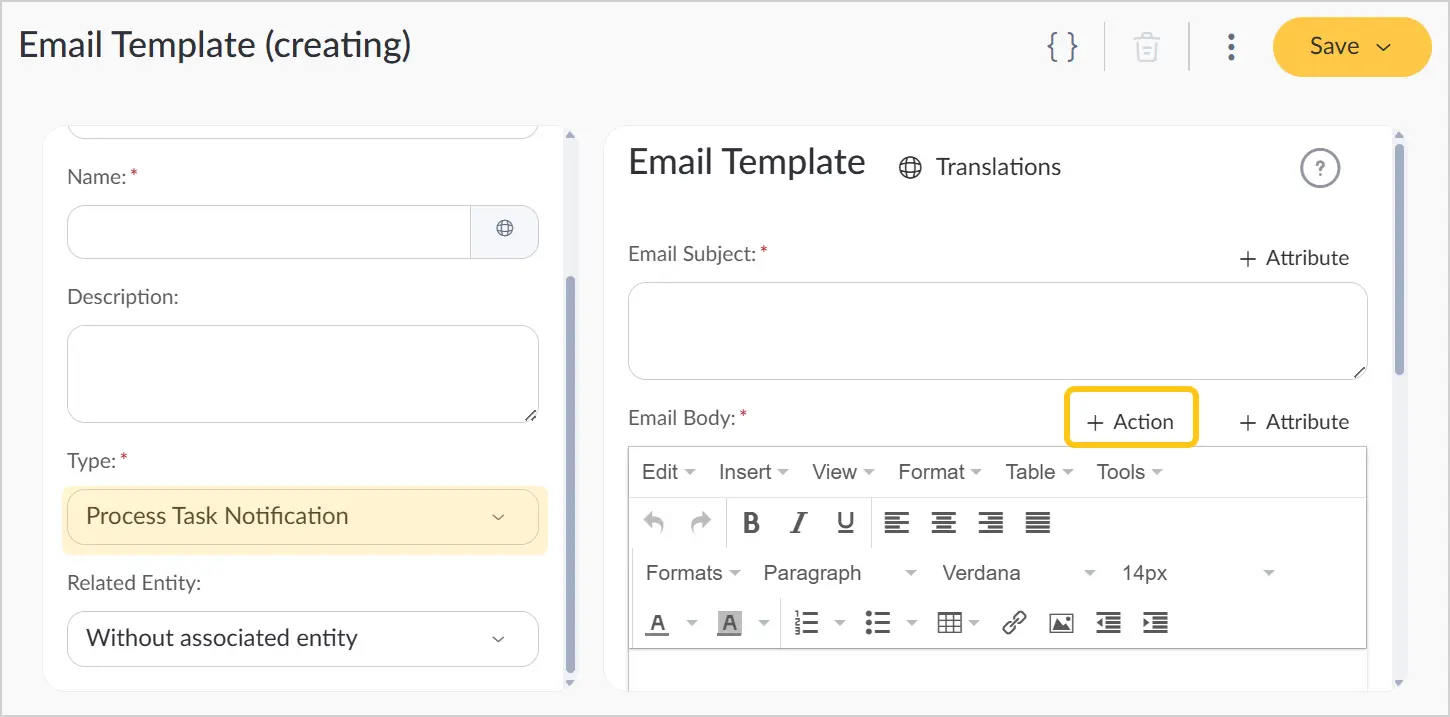
Task: Undo the last edit in editor
Action: coord(654,522)
